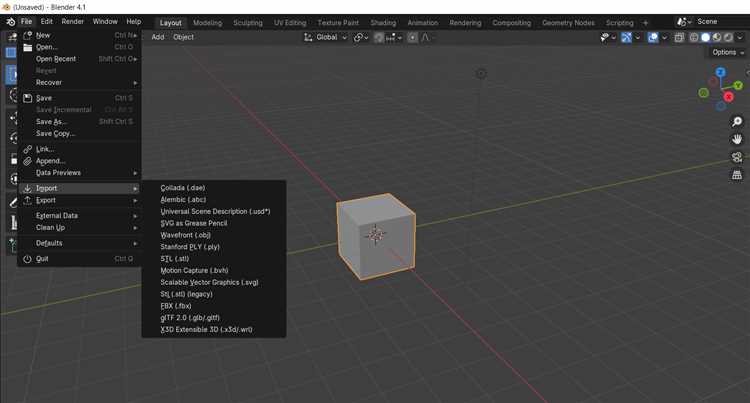Toggle show overlays button

pyautogui.click(x=652, y=37)
